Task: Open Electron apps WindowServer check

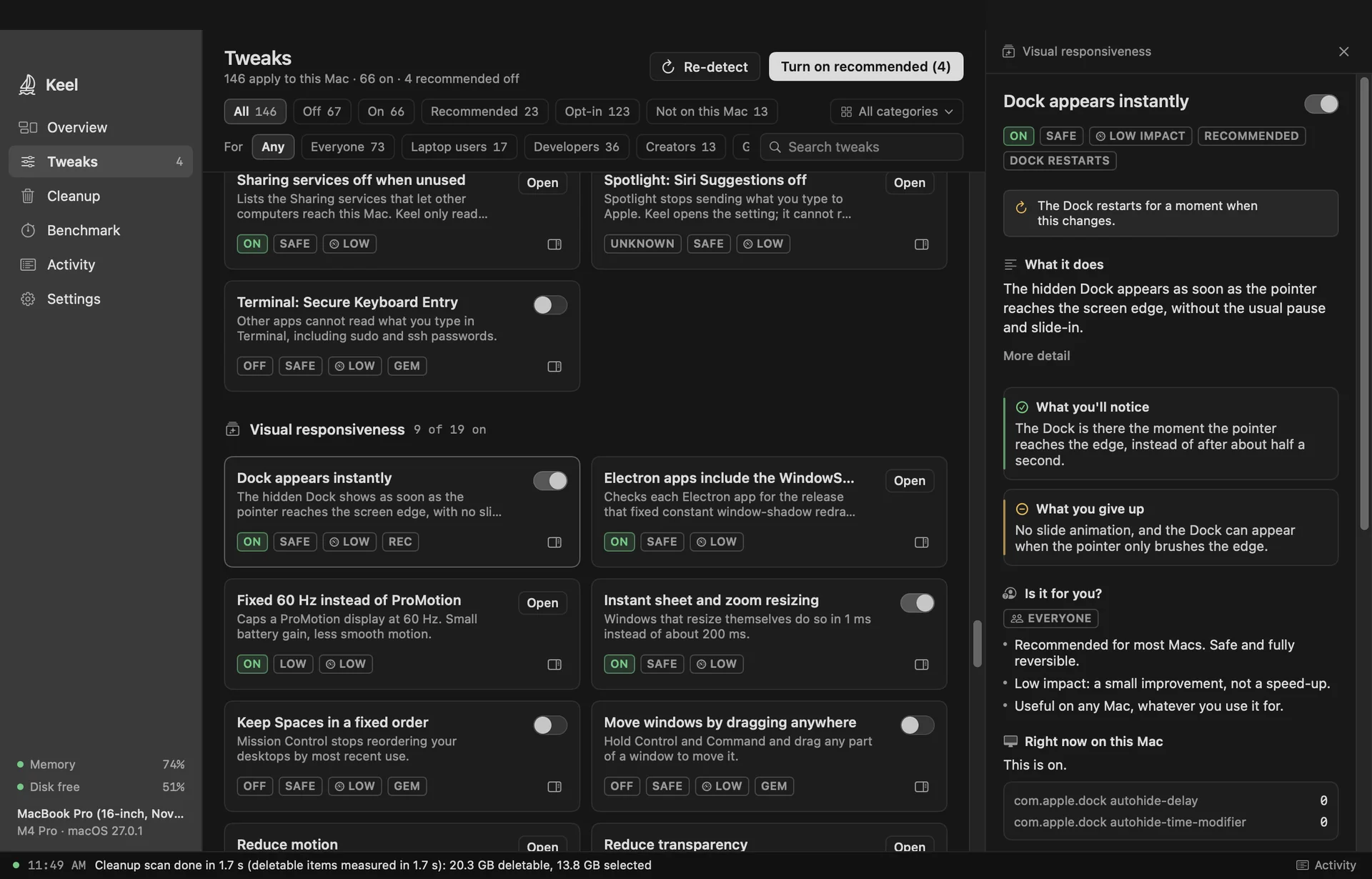Action: click(x=909, y=481)
